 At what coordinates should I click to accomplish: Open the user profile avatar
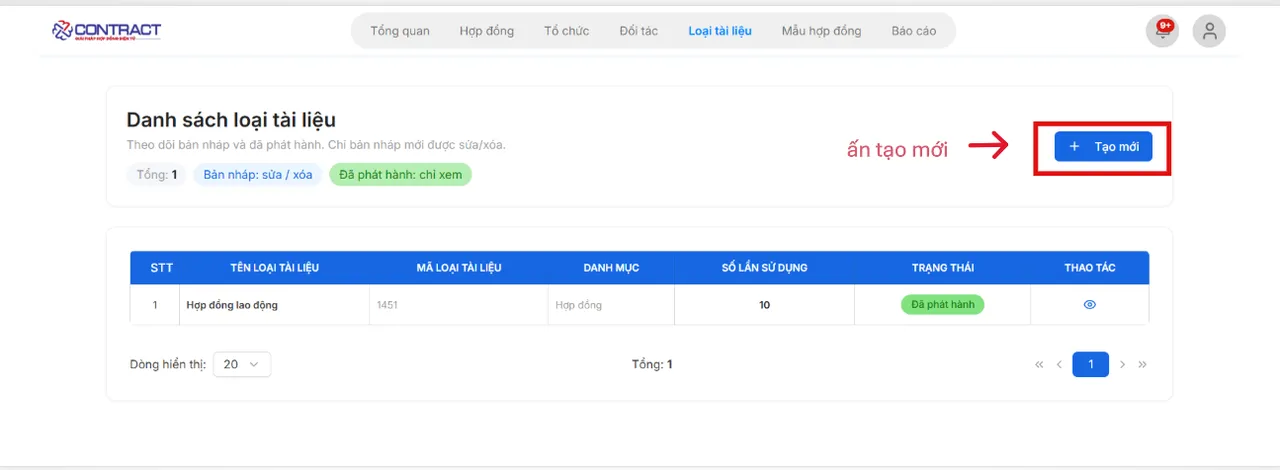click(x=1209, y=31)
